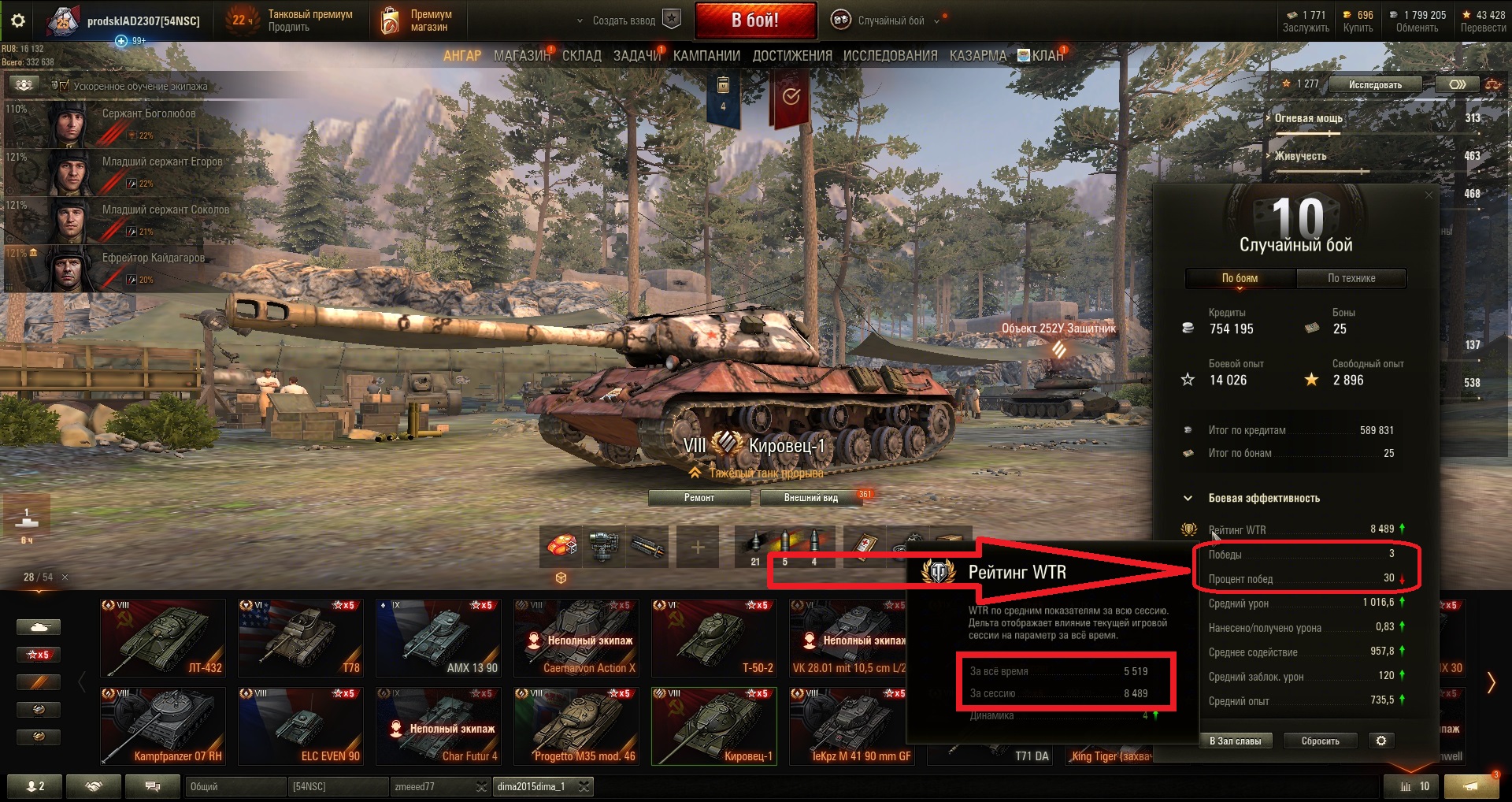Toggle the x5 bonus carousel filter
Image resolution: width=1512 pixels, height=802 pixels.
point(38,654)
